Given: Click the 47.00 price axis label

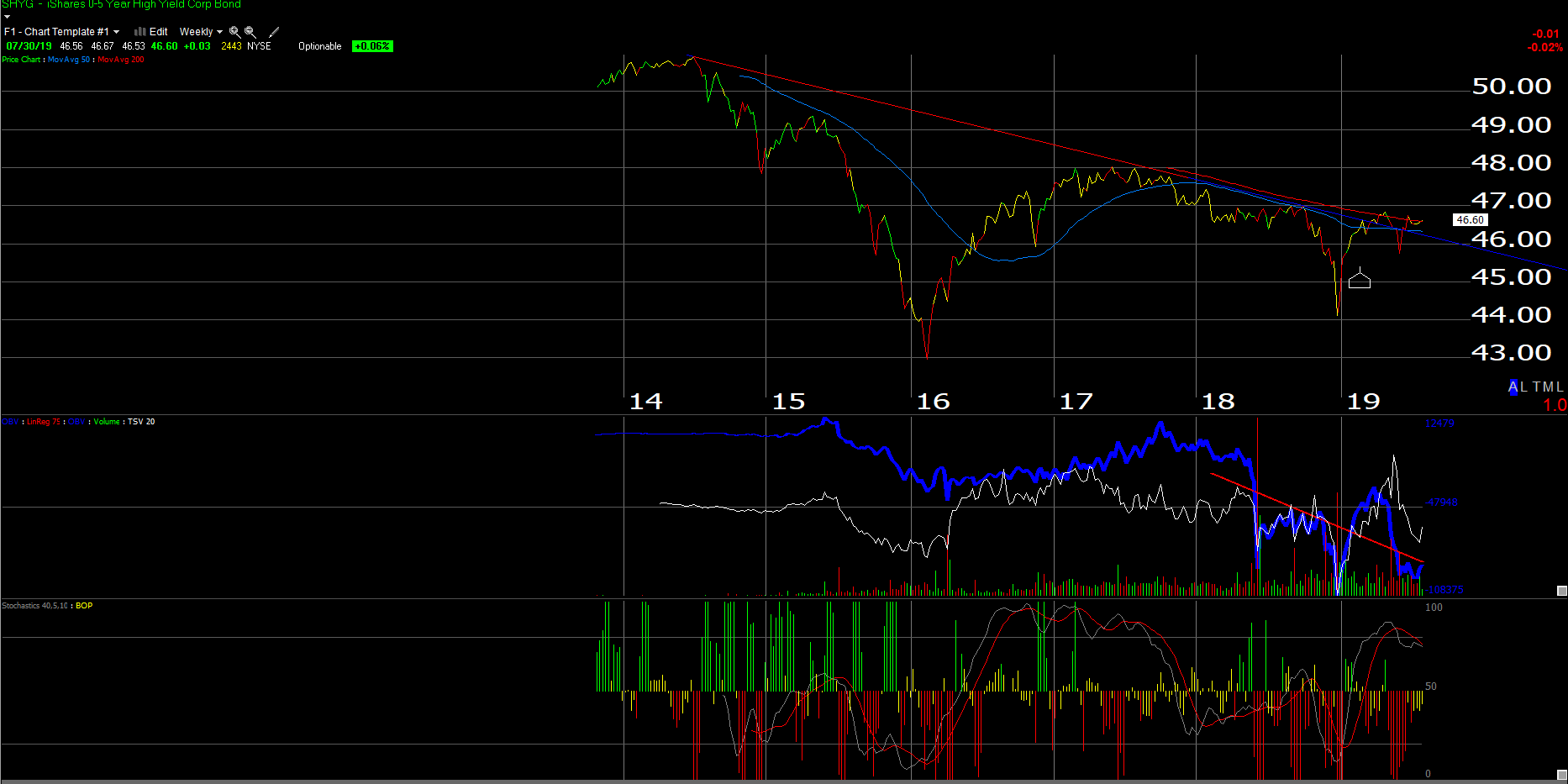Looking at the screenshot, I should [x=1512, y=200].
